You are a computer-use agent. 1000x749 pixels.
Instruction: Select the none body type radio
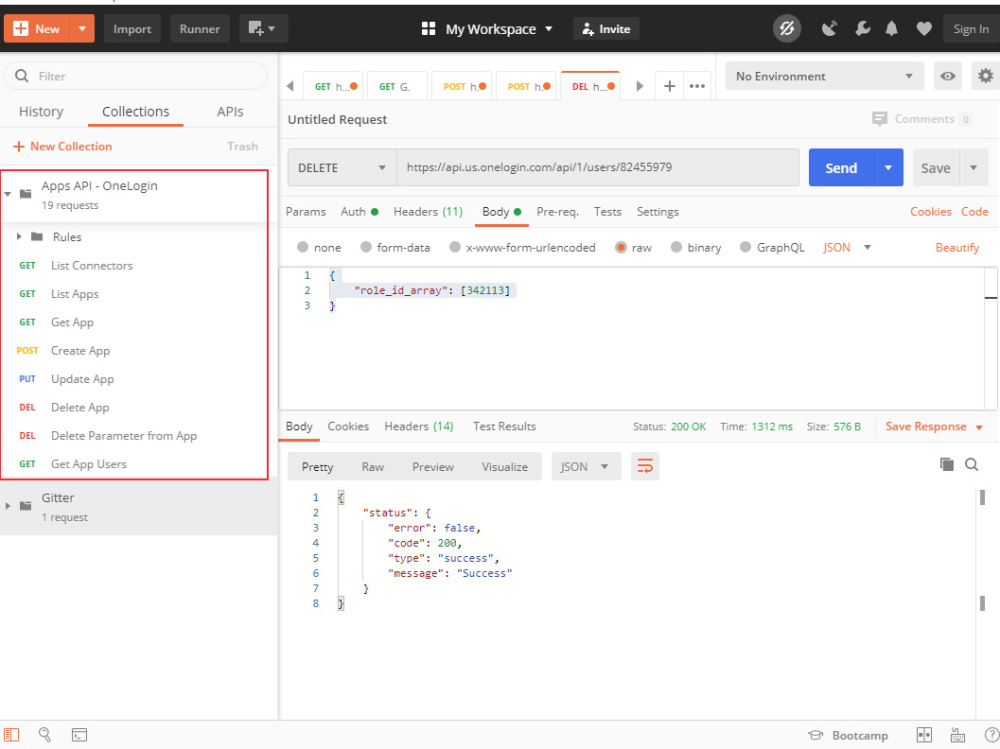[x=302, y=247]
